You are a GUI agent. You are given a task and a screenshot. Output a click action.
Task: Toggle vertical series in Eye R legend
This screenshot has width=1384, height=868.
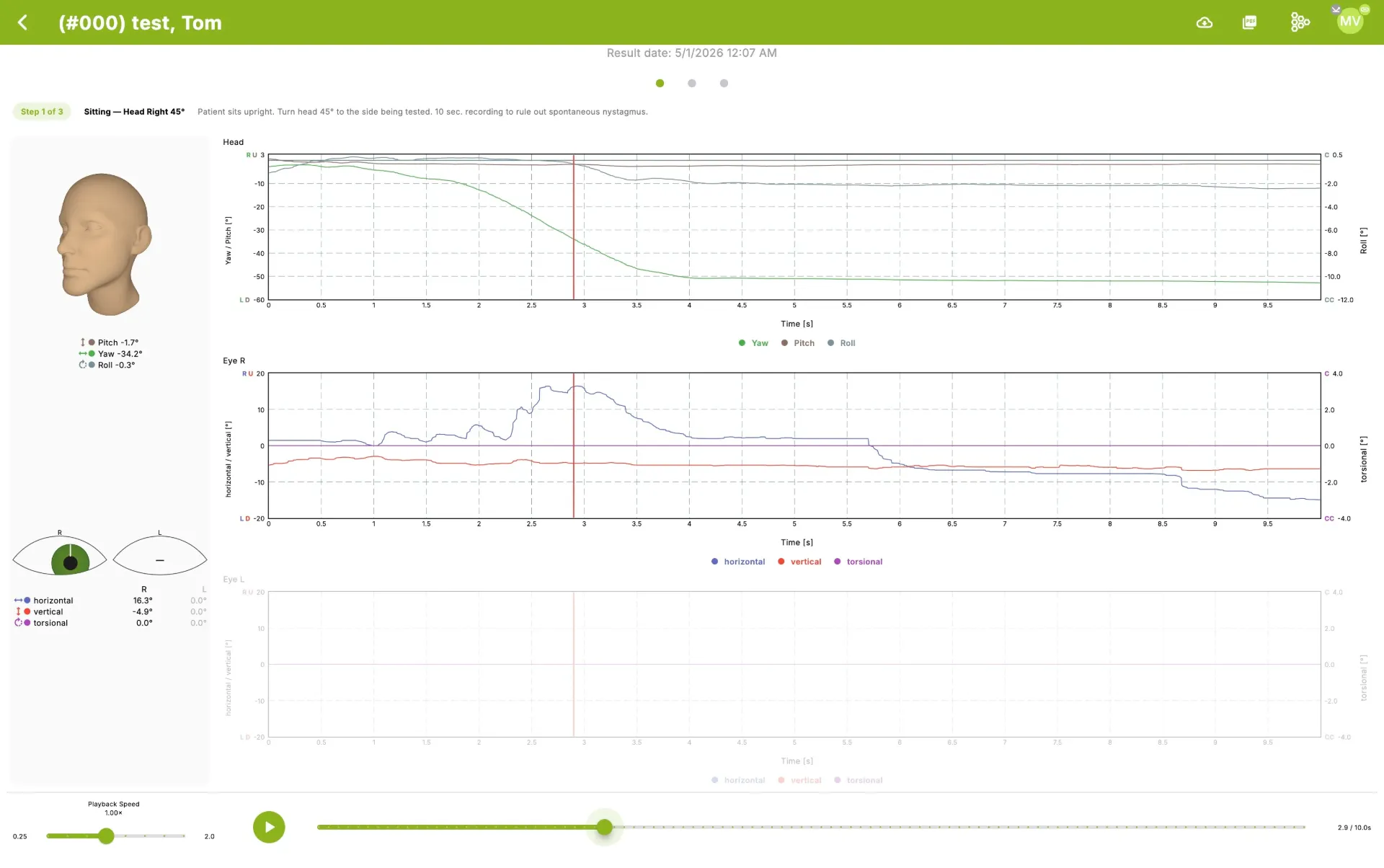pos(799,562)
